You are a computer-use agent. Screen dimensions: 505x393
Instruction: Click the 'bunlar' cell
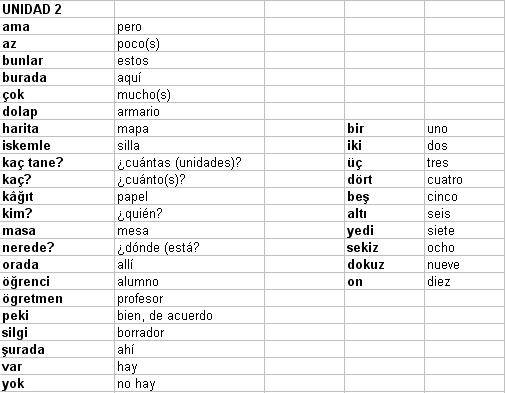pyautogui.click(x=57, y=60)
